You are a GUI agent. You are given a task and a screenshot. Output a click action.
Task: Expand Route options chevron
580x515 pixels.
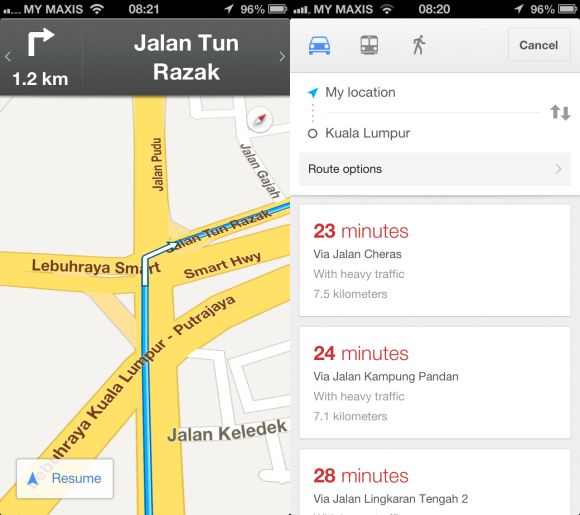(x=559, y=169)
